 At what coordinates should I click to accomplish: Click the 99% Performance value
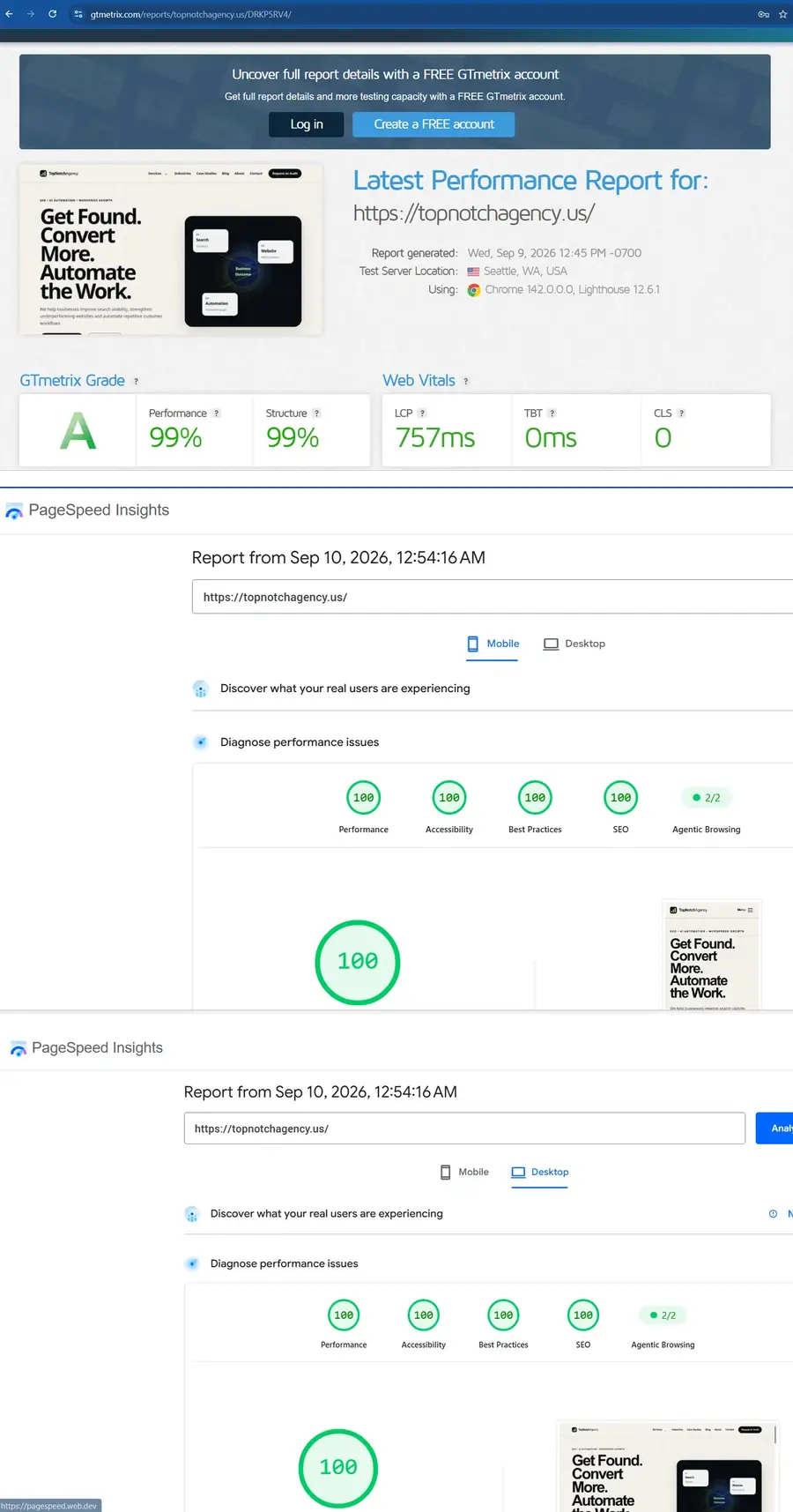coord(175,437)
